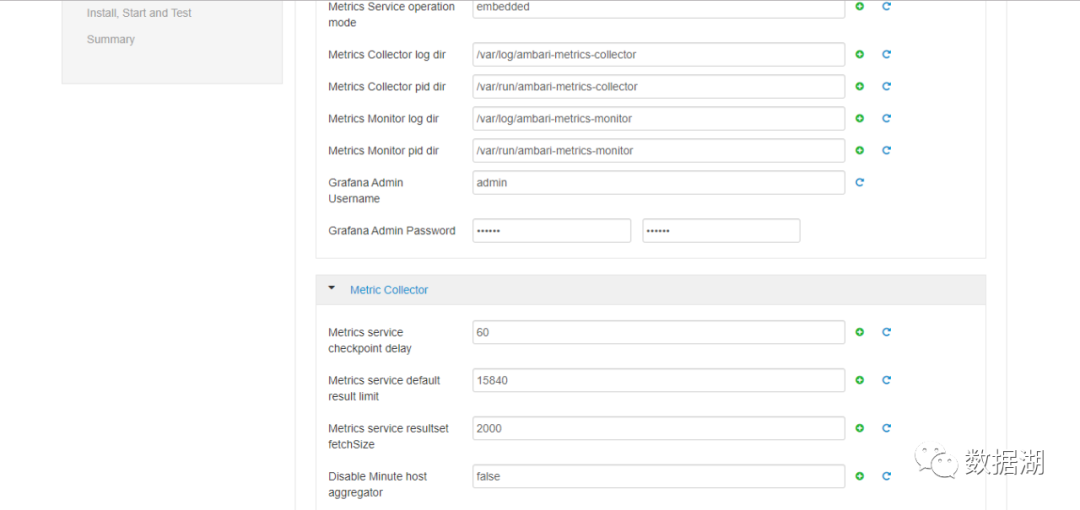Screen dimensions: 1080x510
Task: Open the Metric Collector section header link
Action: coord(389,290)
